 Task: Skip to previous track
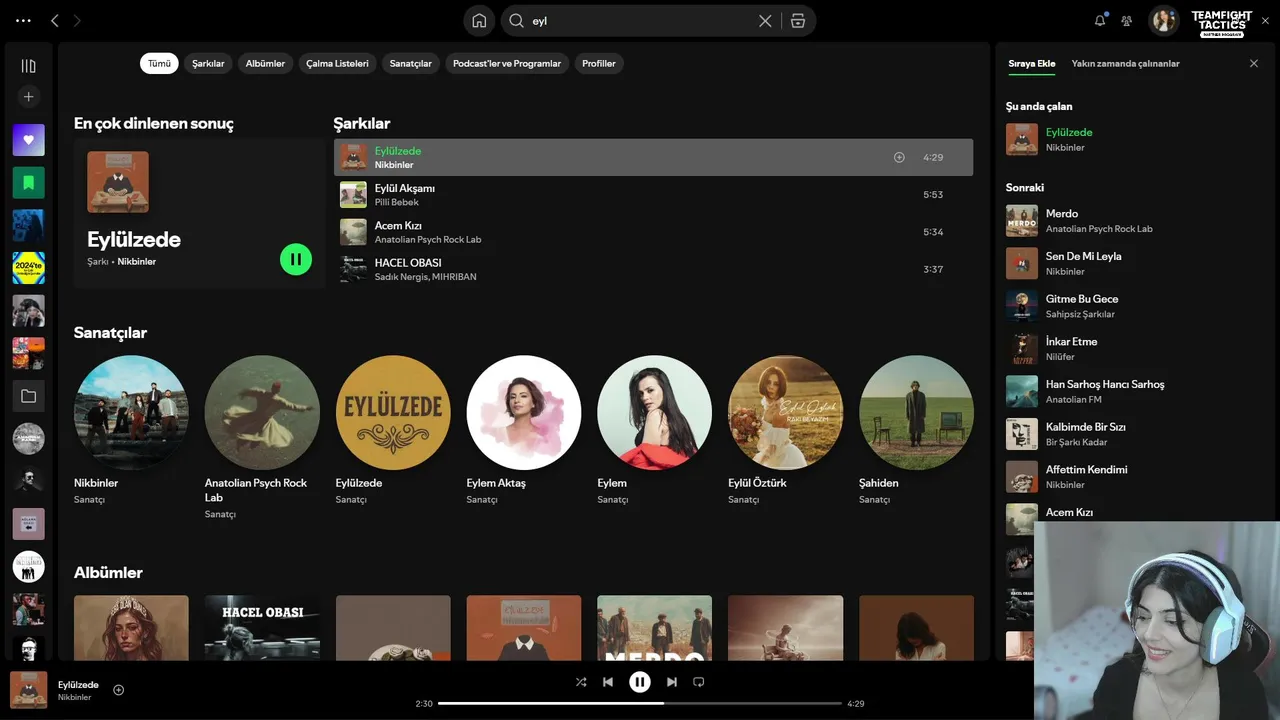click(x=608, y=682)
